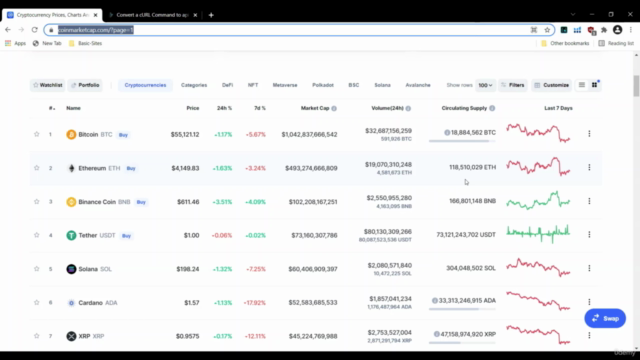
Task: Toggle the Binance Coin watchlist star
Action: pos(36,202)
